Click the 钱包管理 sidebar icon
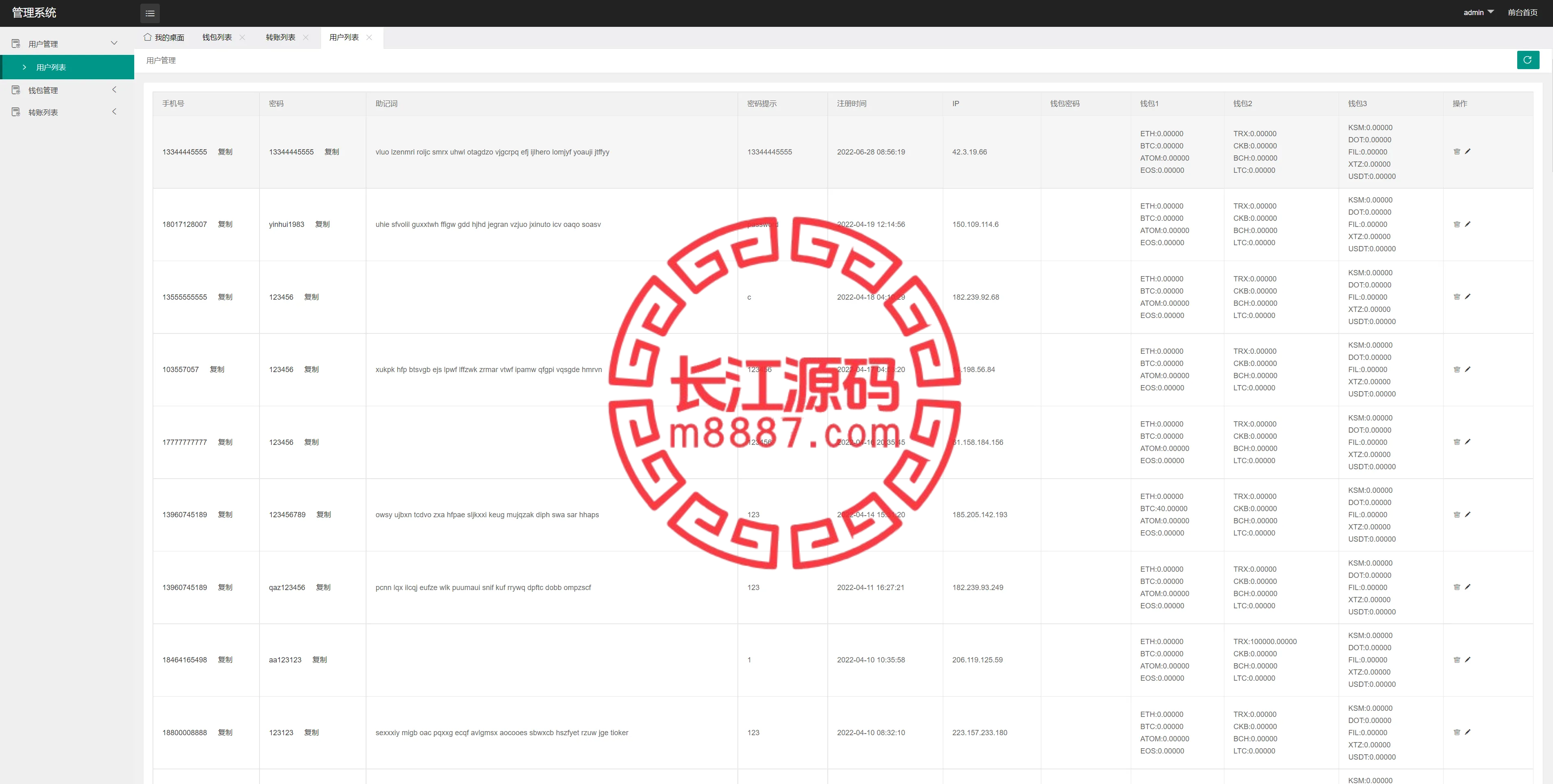The image size is (1553, 784). point(16,90)
